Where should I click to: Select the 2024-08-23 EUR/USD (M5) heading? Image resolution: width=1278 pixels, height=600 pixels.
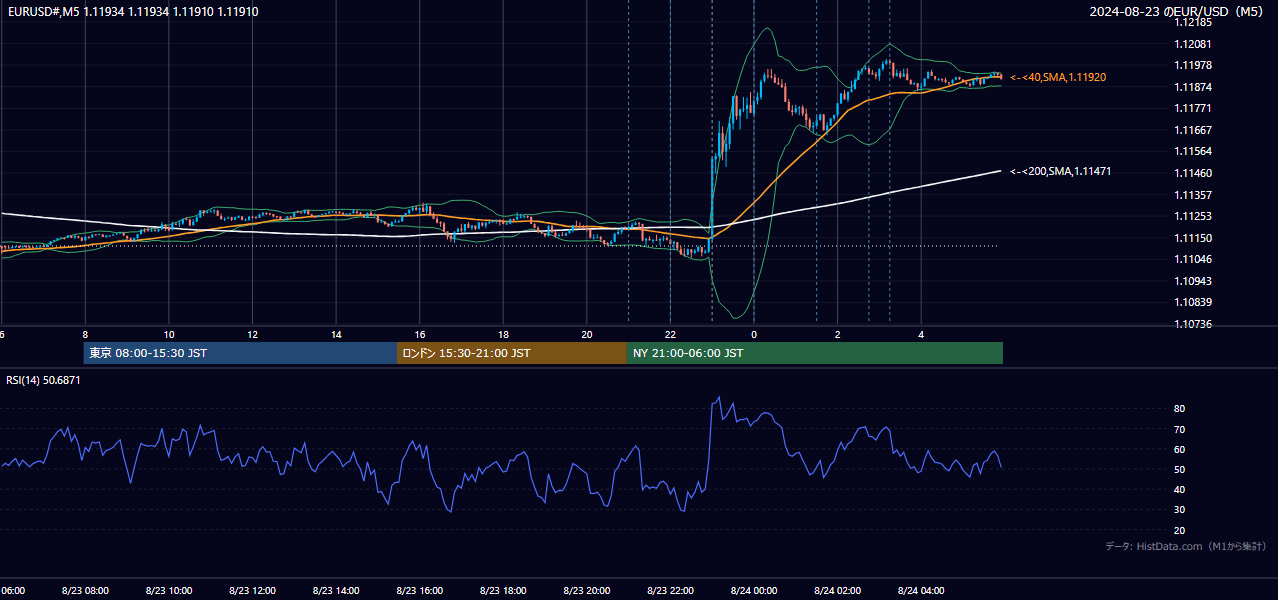coord(1177,12)
